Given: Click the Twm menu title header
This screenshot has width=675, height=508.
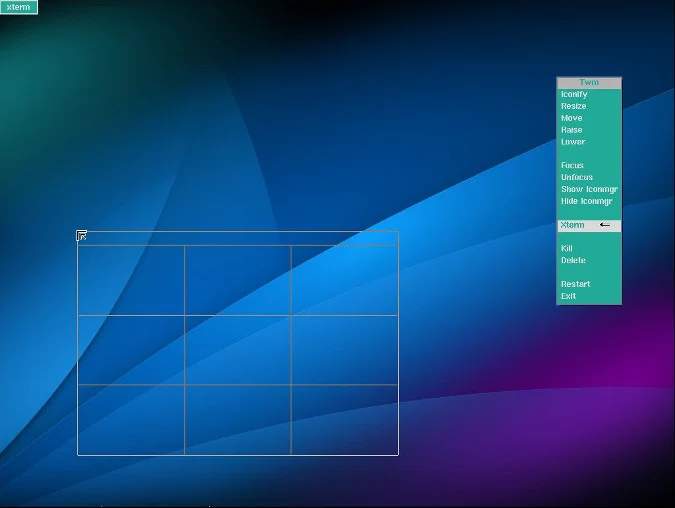Looking at the screenshot, I should point(589,83).
